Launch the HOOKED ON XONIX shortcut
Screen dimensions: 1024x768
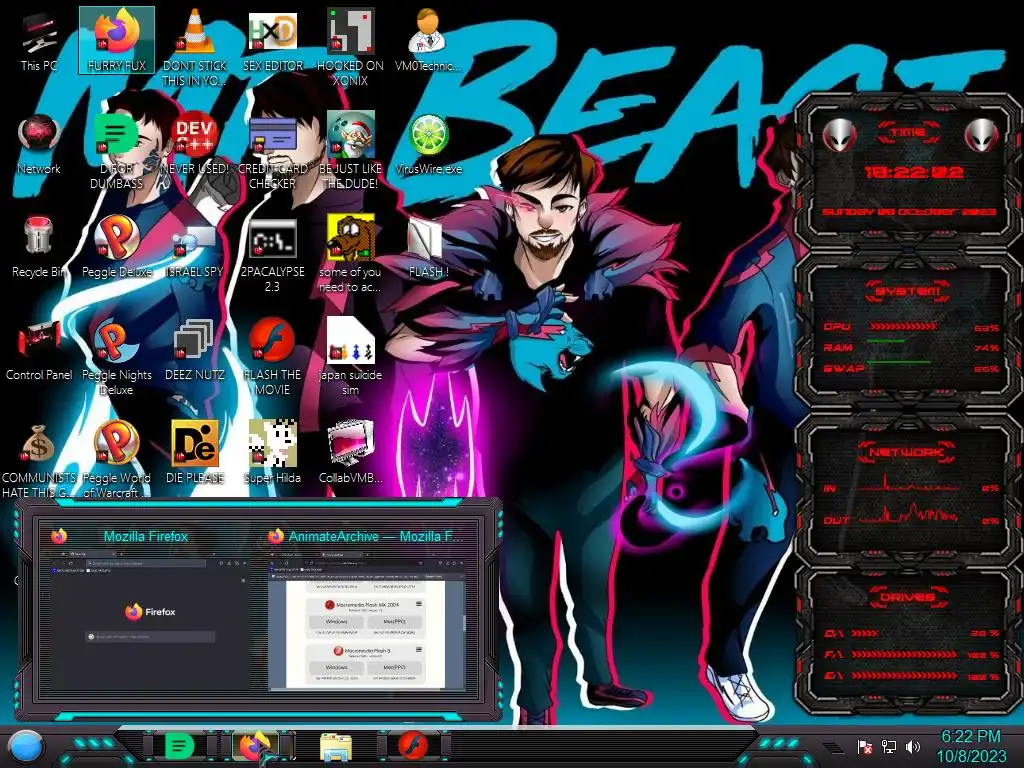tap(350, 47)
